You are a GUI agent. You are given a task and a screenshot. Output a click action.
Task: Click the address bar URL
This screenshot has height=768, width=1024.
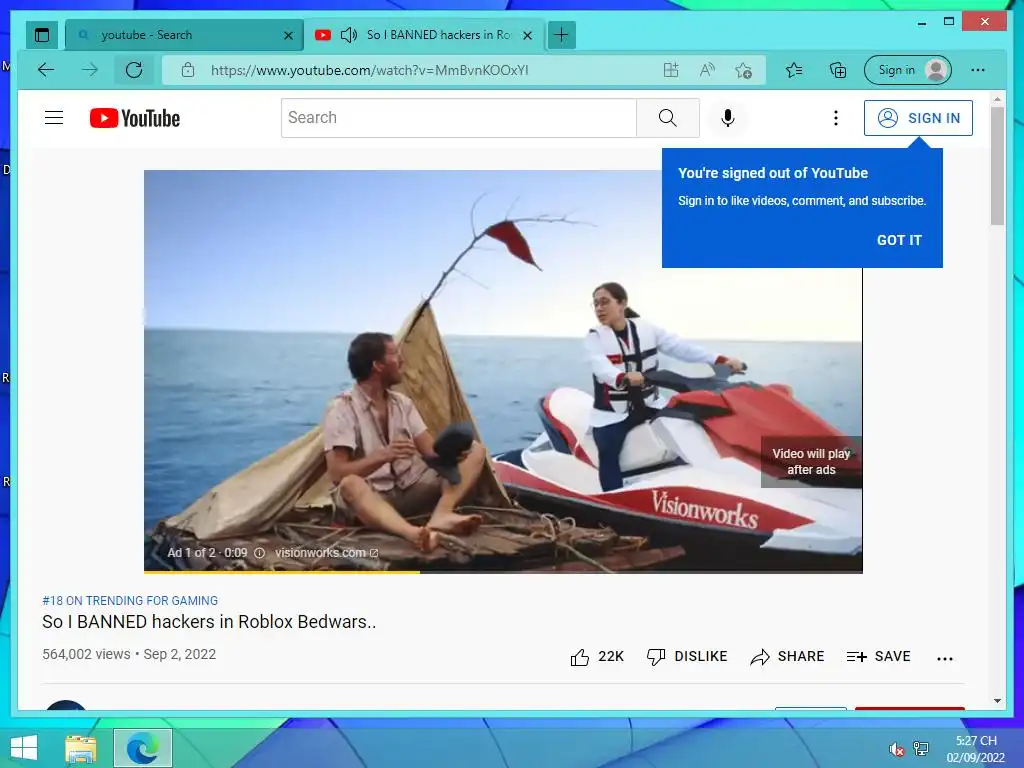(x=369, y=71)
